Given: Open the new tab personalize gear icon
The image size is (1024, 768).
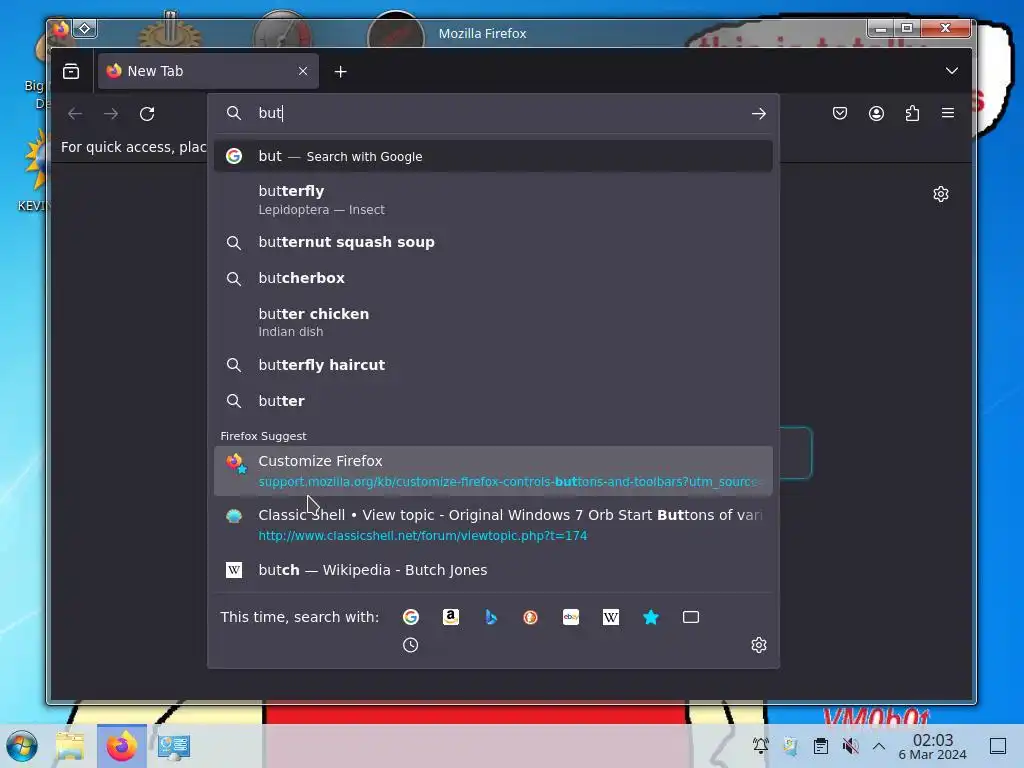Looking at the screenshot, I should click(940, 194).
